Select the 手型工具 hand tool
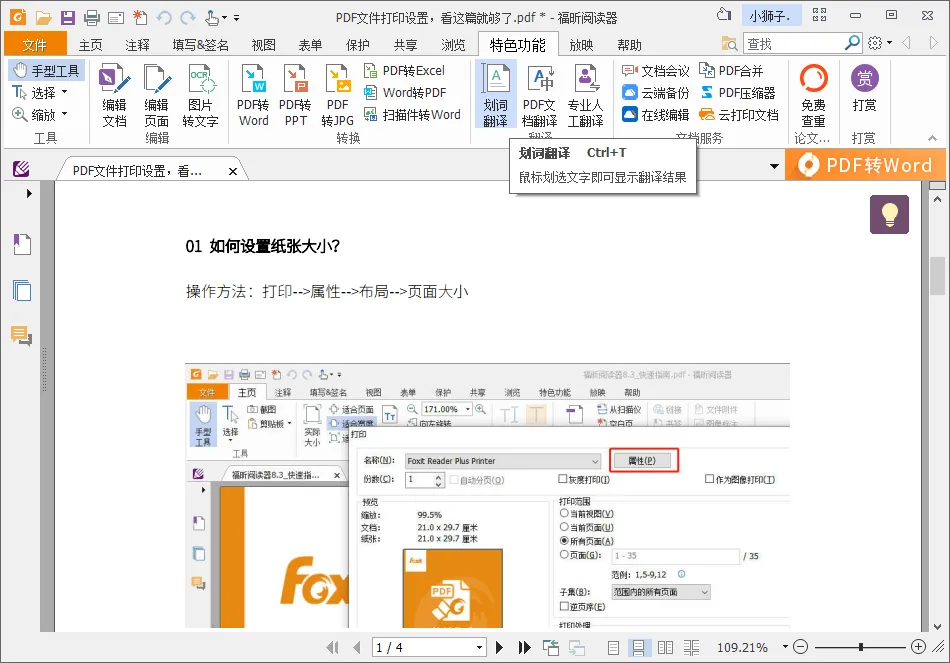950x663 pixels. [47, 71]
